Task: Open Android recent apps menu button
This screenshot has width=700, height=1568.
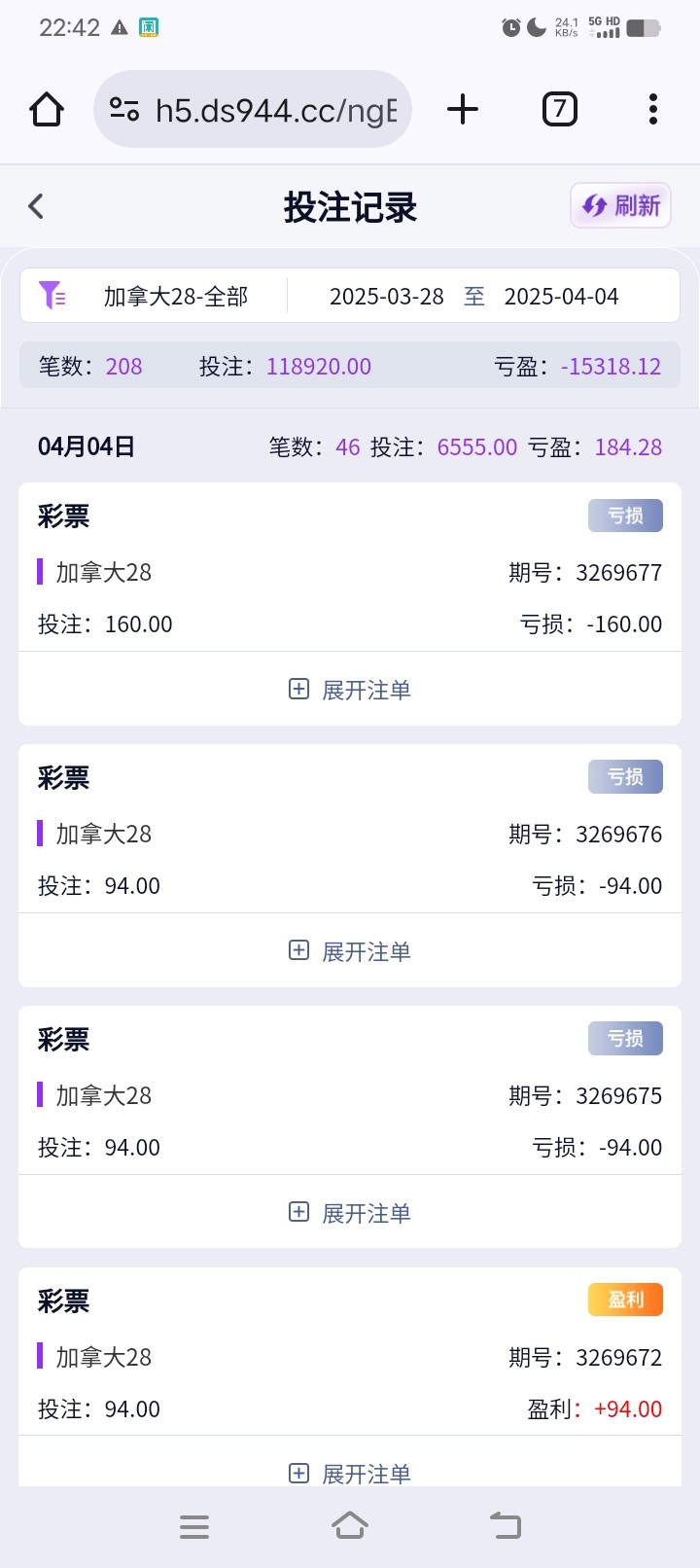Action: [194, 1526]
